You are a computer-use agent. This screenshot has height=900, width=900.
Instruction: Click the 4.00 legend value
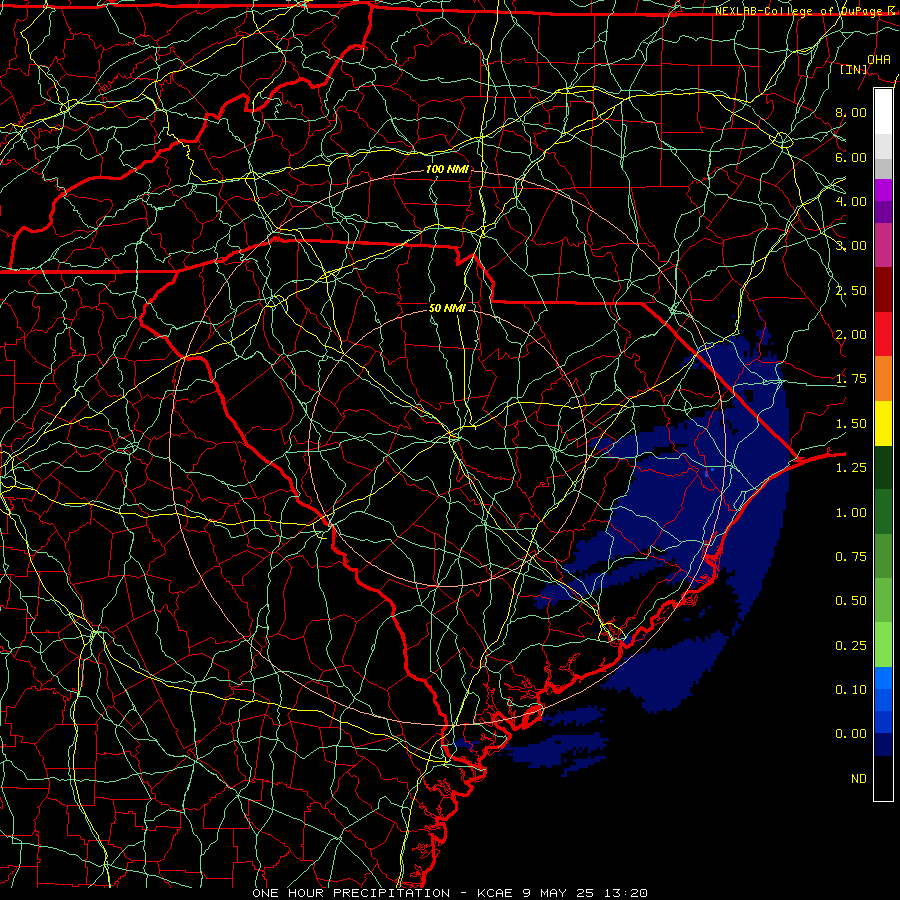[851, 201]
